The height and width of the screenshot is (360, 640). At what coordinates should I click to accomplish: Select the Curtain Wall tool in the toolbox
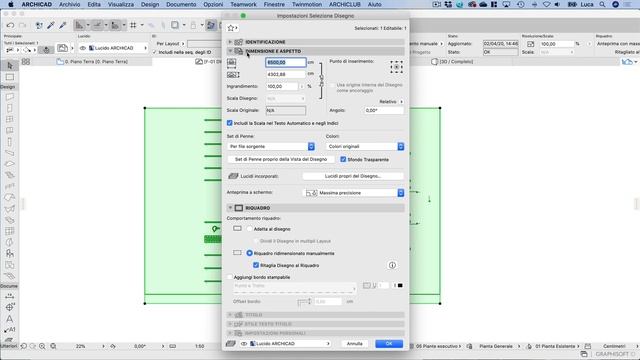coord(9,231)
